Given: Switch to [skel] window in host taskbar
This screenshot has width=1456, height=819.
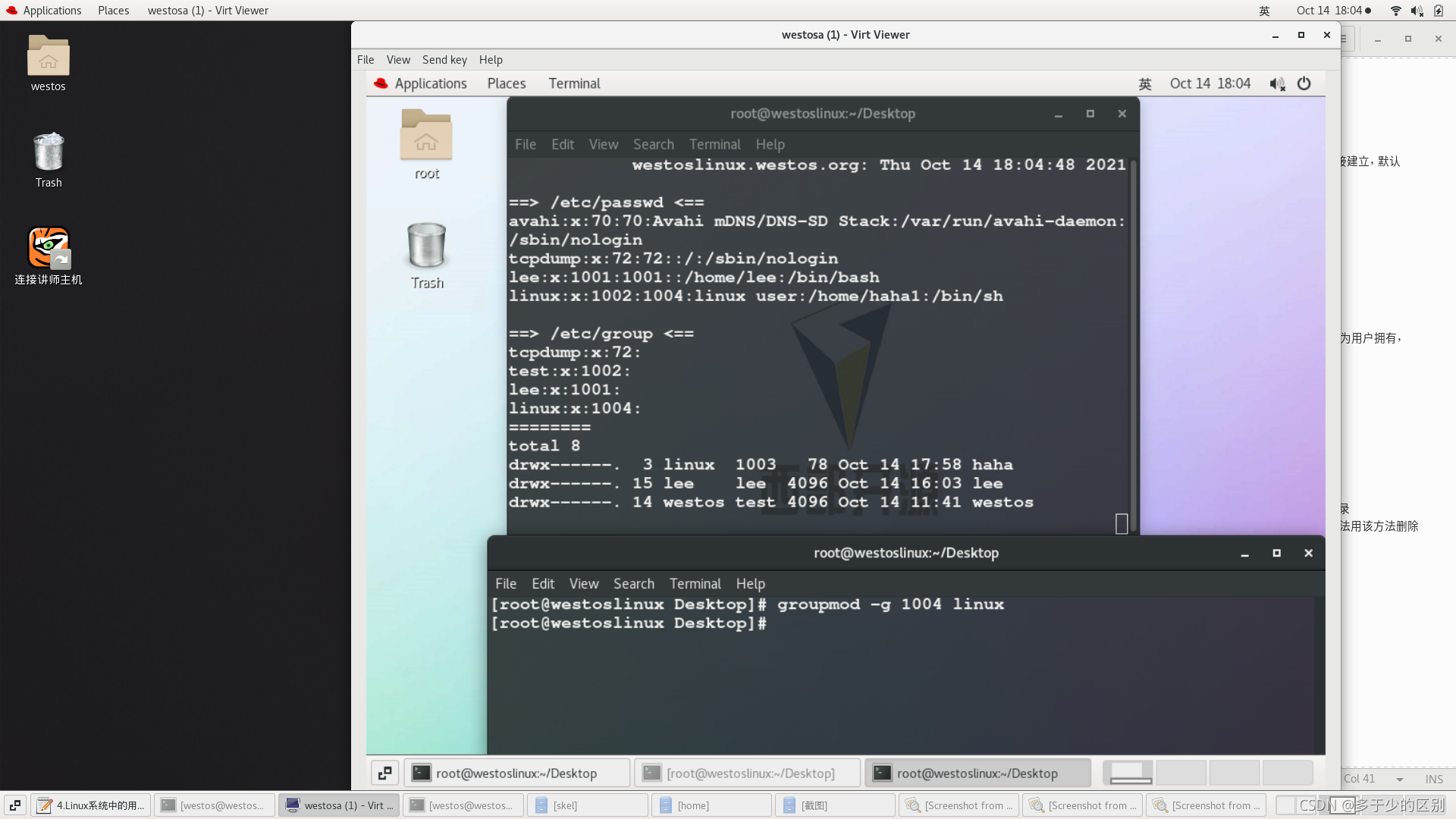Looking at the screenshot, I should point(588,805).
